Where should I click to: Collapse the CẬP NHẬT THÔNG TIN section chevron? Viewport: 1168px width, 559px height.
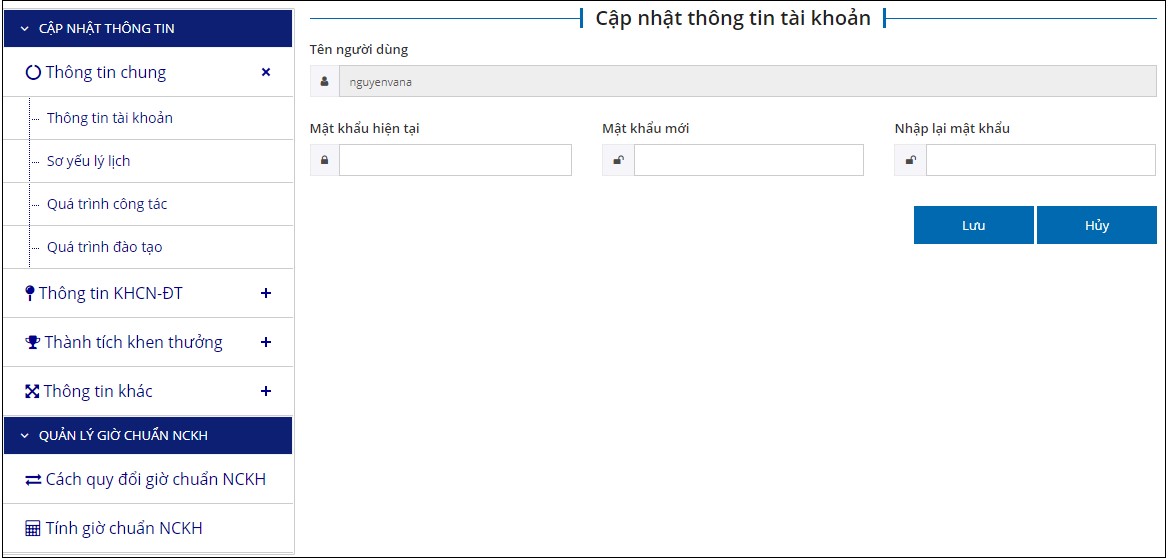point(25,28)
